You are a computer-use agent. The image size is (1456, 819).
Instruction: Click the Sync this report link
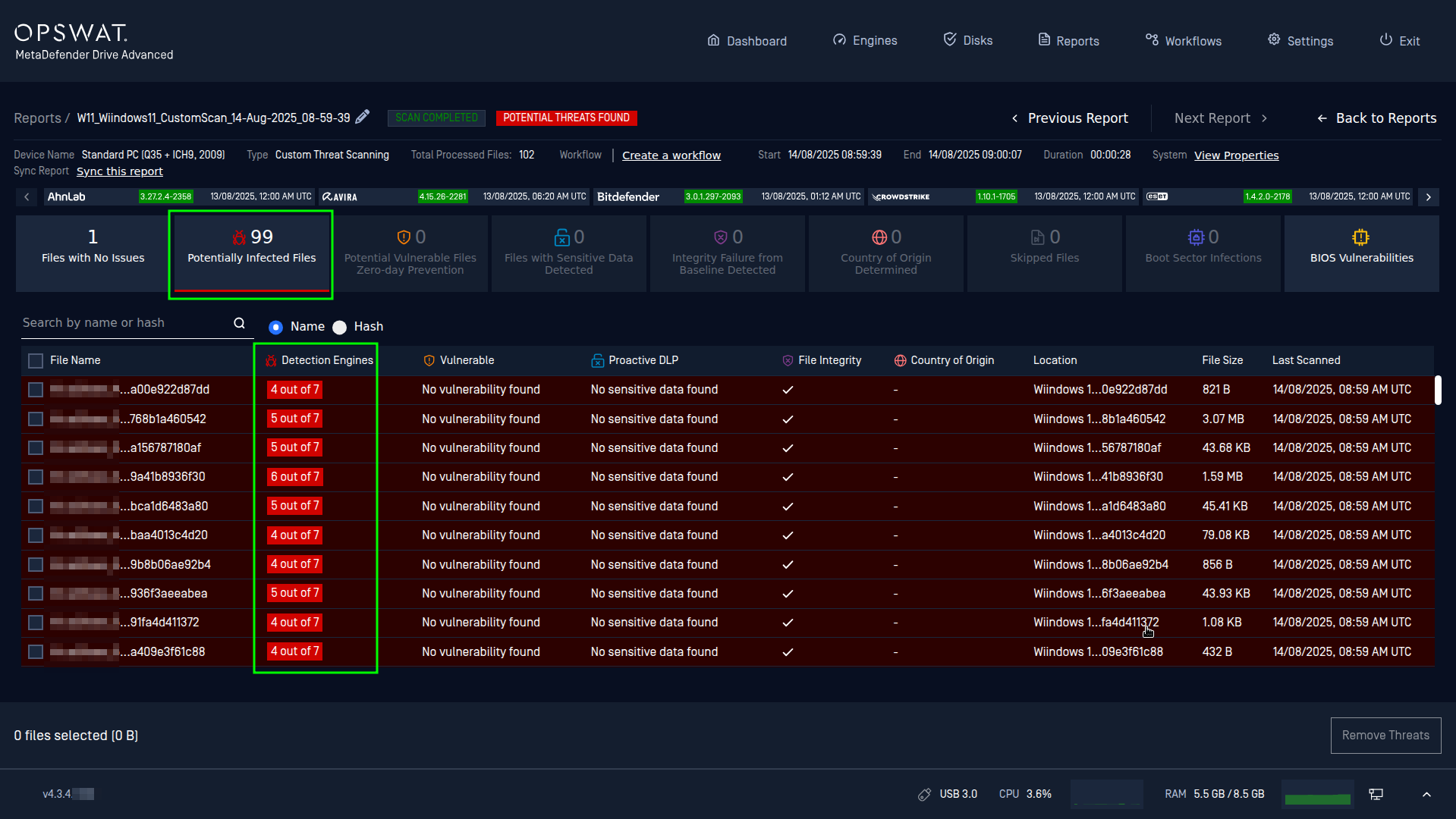pos(120,171)
